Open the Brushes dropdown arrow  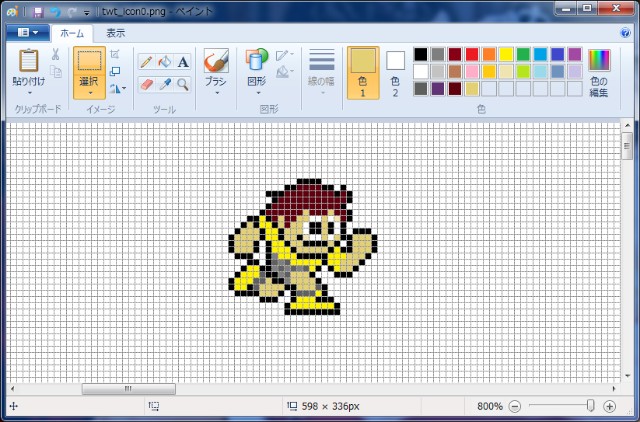coord(217,93)
